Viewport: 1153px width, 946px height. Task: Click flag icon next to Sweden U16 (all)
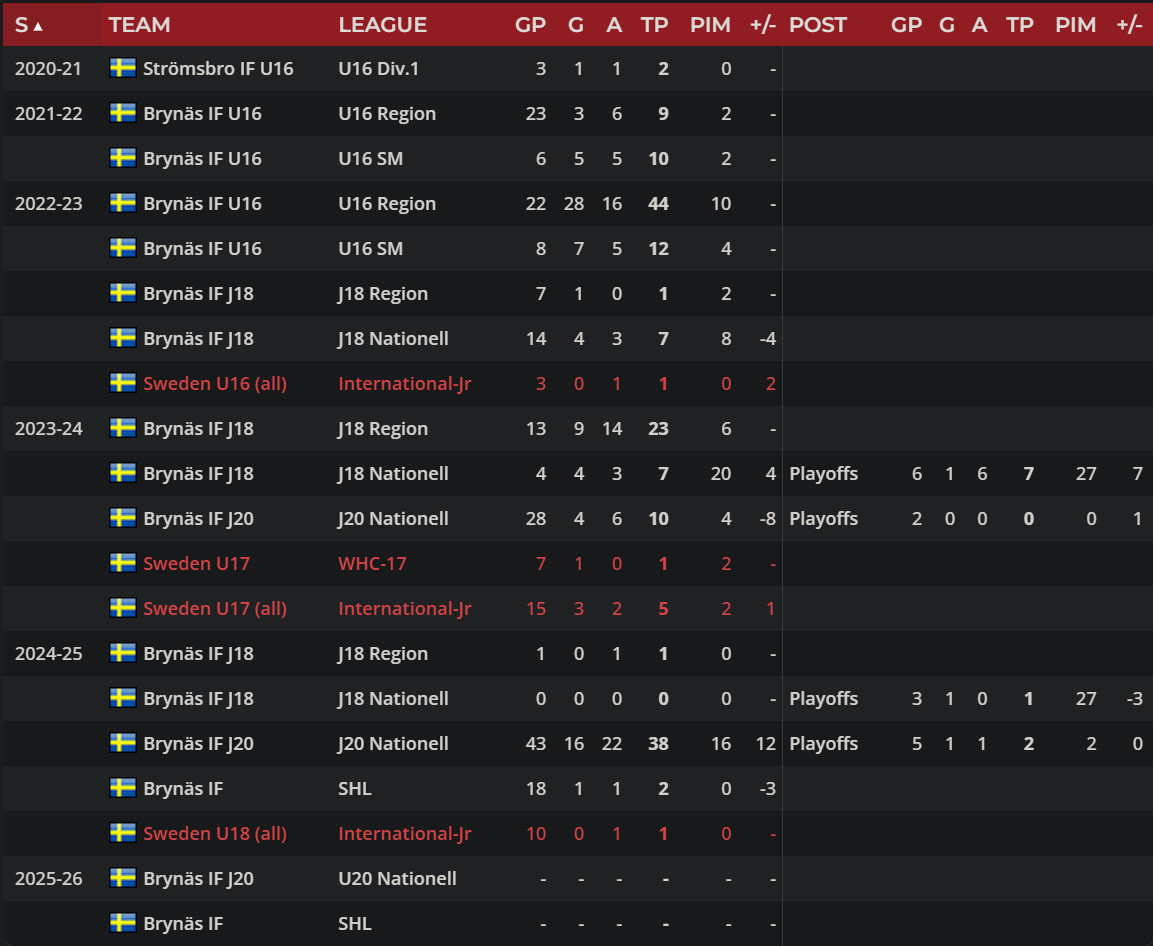point(123,383)
